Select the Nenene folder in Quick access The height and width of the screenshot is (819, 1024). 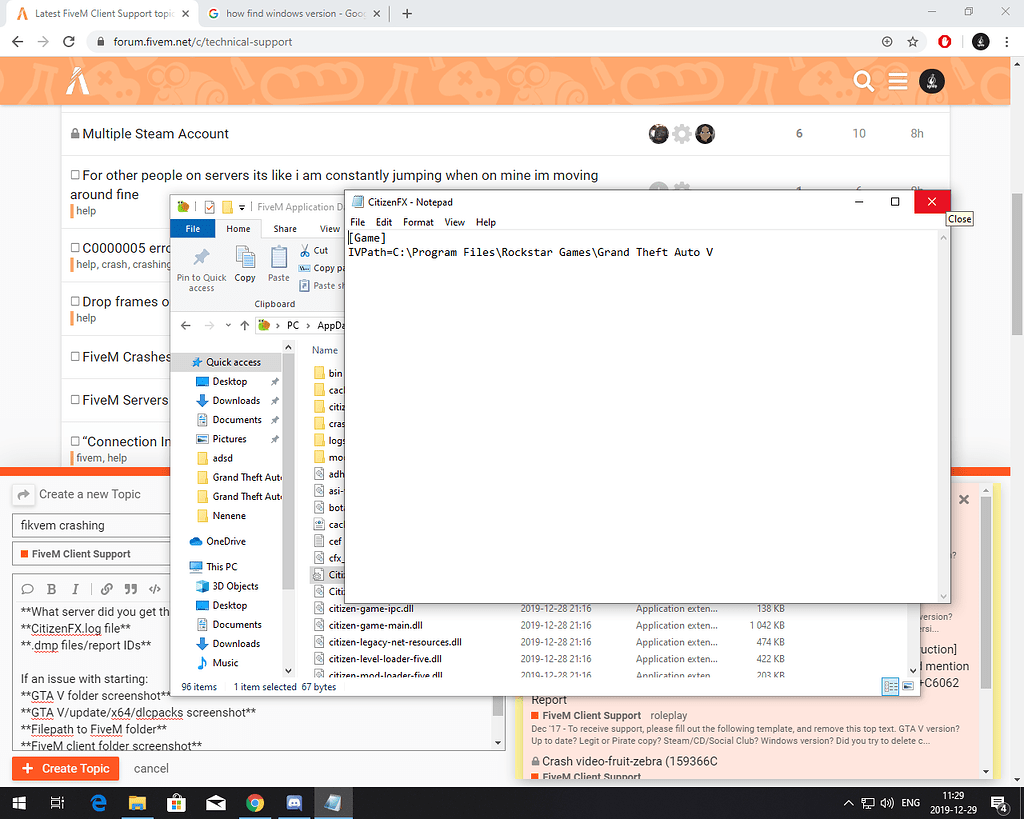229,515
